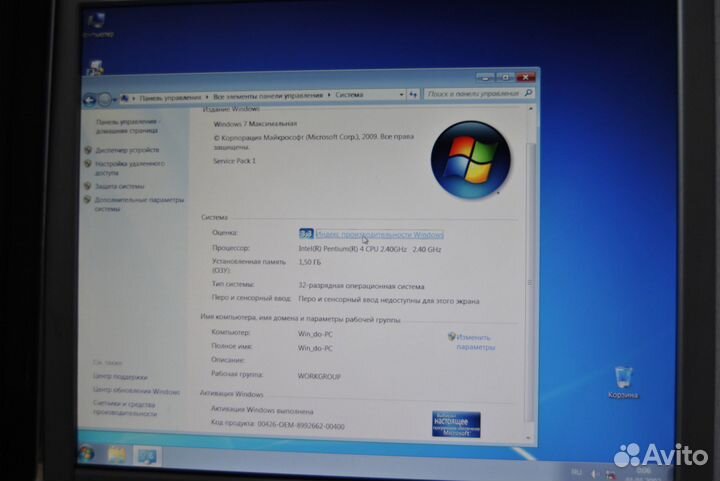
Task: Expand arrow after Панель управления breadcrumb
Action: (x=207, y=97)
